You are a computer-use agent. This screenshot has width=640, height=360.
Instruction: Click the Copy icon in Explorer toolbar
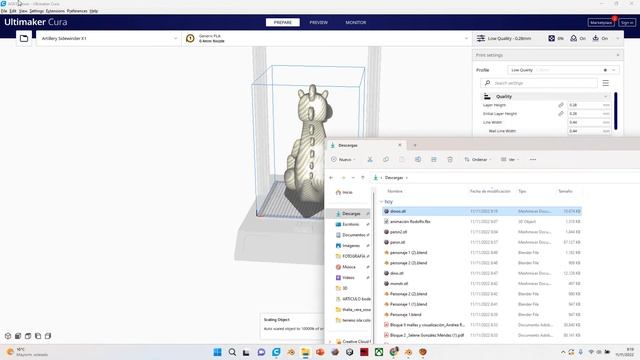click(x=386, y=160)
